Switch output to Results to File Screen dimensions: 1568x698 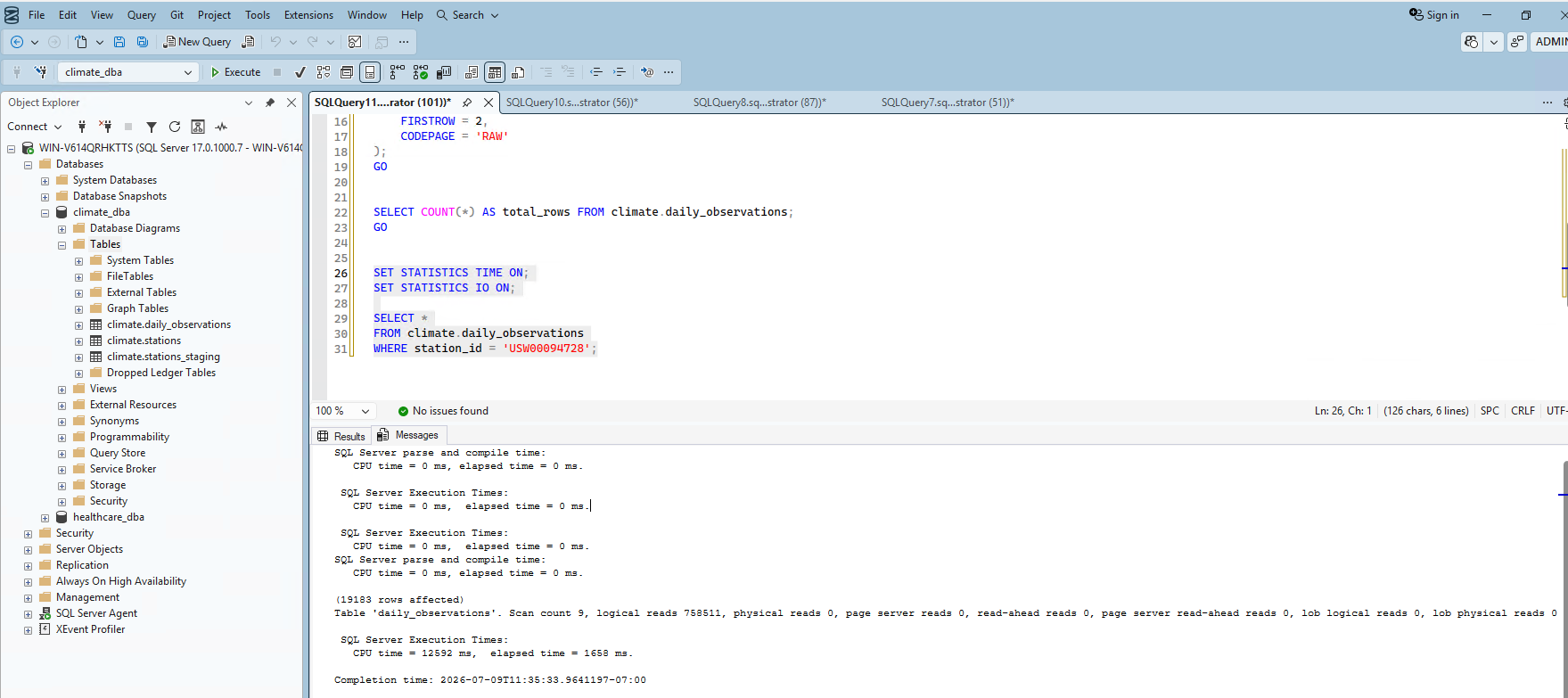click(x=518, y=72)
